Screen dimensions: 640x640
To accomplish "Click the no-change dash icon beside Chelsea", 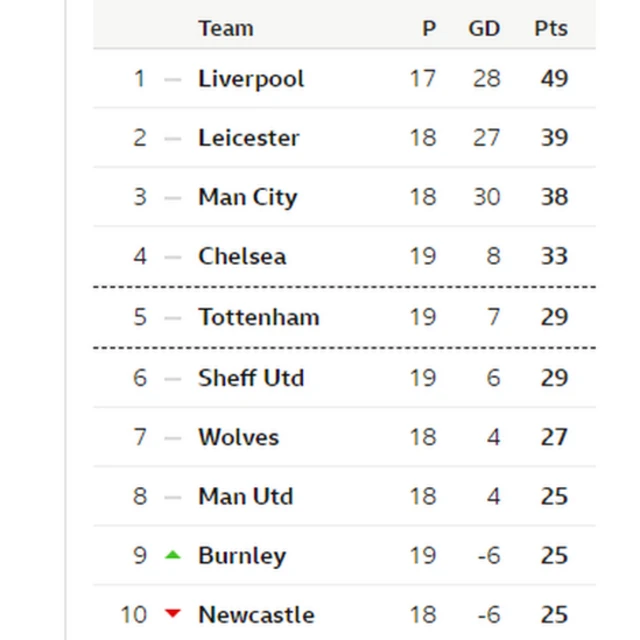I will coord(173,257).
